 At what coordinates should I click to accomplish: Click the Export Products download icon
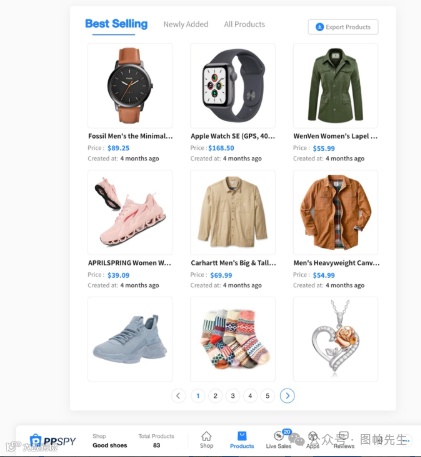320,27
